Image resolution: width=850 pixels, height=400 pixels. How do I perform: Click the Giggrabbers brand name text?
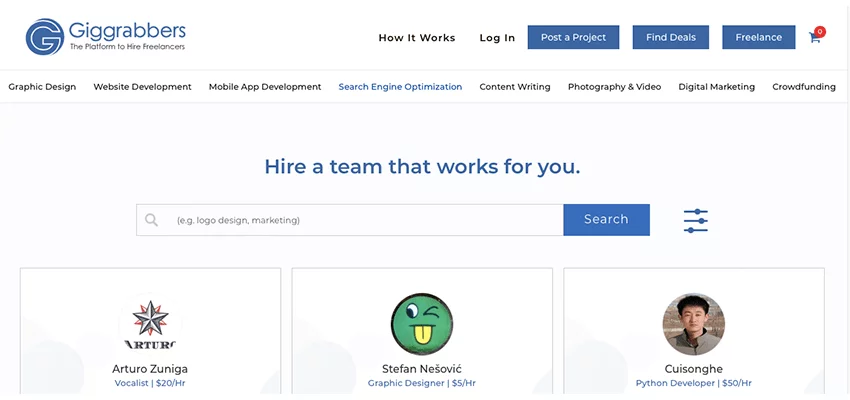(127, 30)
